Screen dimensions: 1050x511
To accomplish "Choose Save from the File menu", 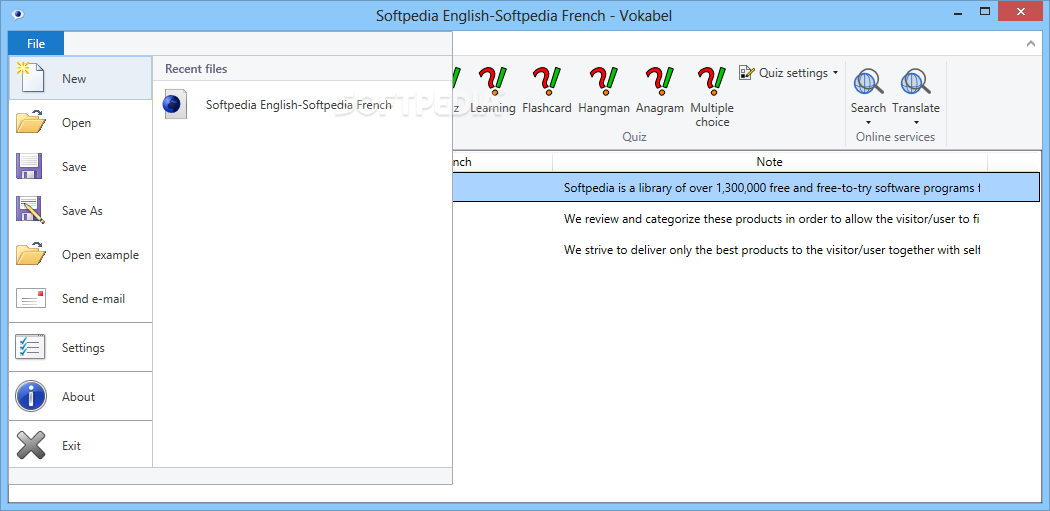I will [80, 167].
